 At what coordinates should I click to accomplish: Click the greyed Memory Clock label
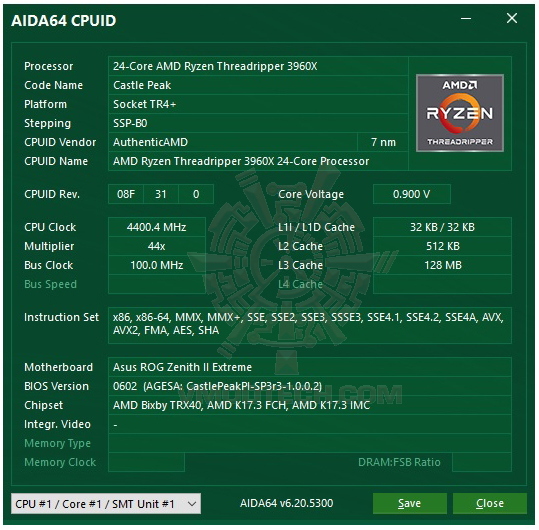60,462
